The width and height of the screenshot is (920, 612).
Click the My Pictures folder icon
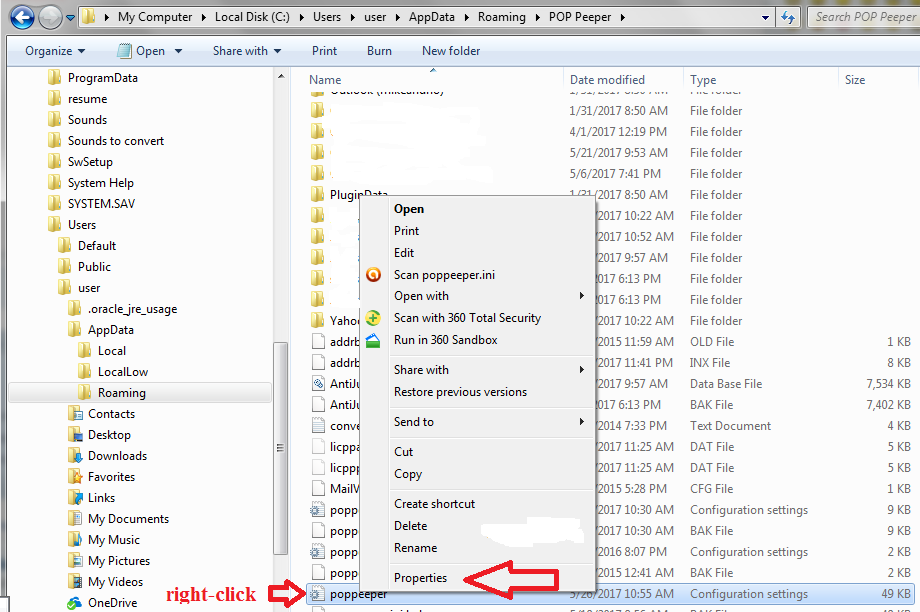(x=75, y=560)
